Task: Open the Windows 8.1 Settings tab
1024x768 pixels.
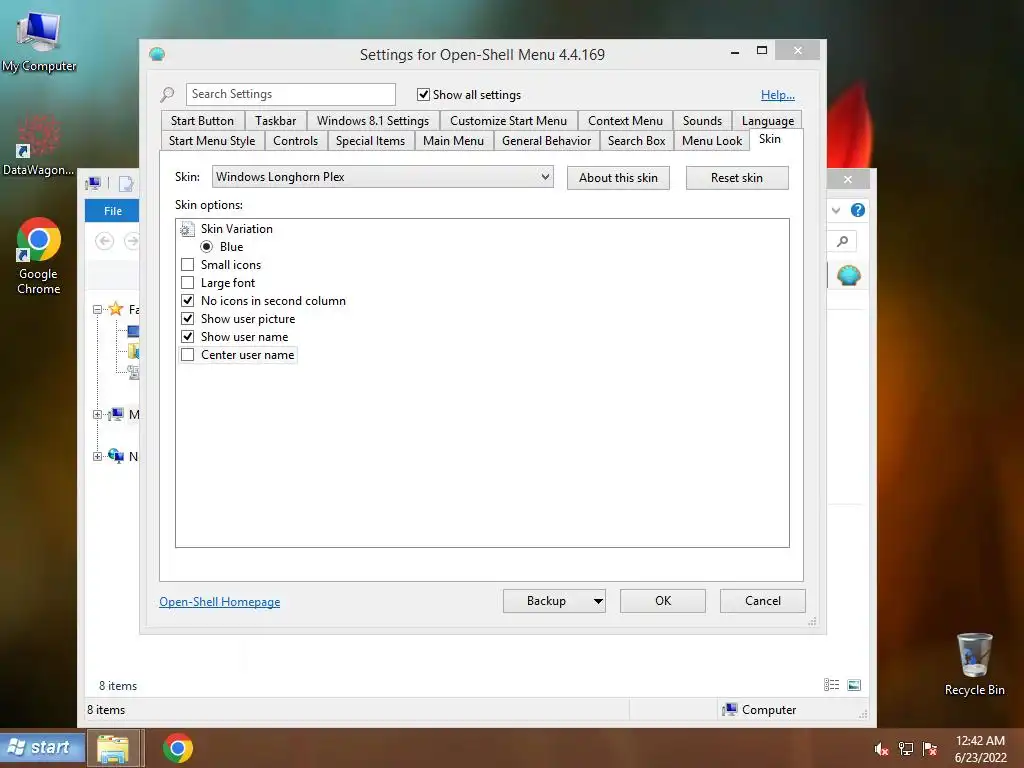Action: 373,121
